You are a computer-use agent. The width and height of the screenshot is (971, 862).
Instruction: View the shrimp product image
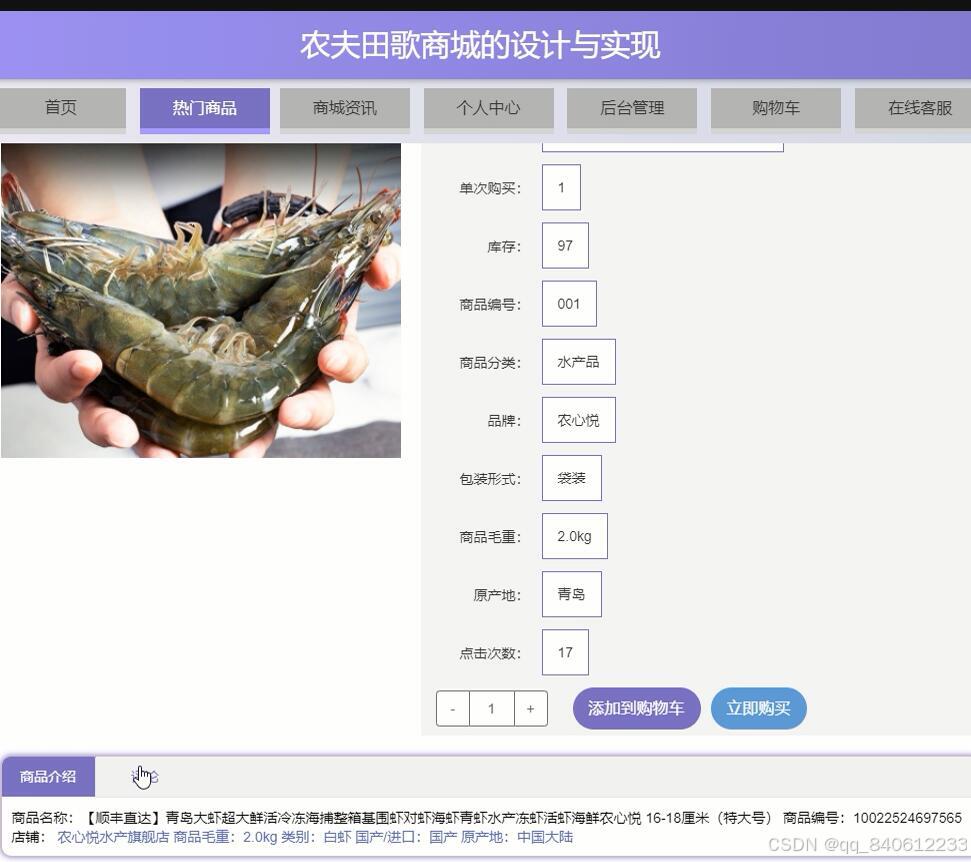pyautogui.click(x=200, y=300)
